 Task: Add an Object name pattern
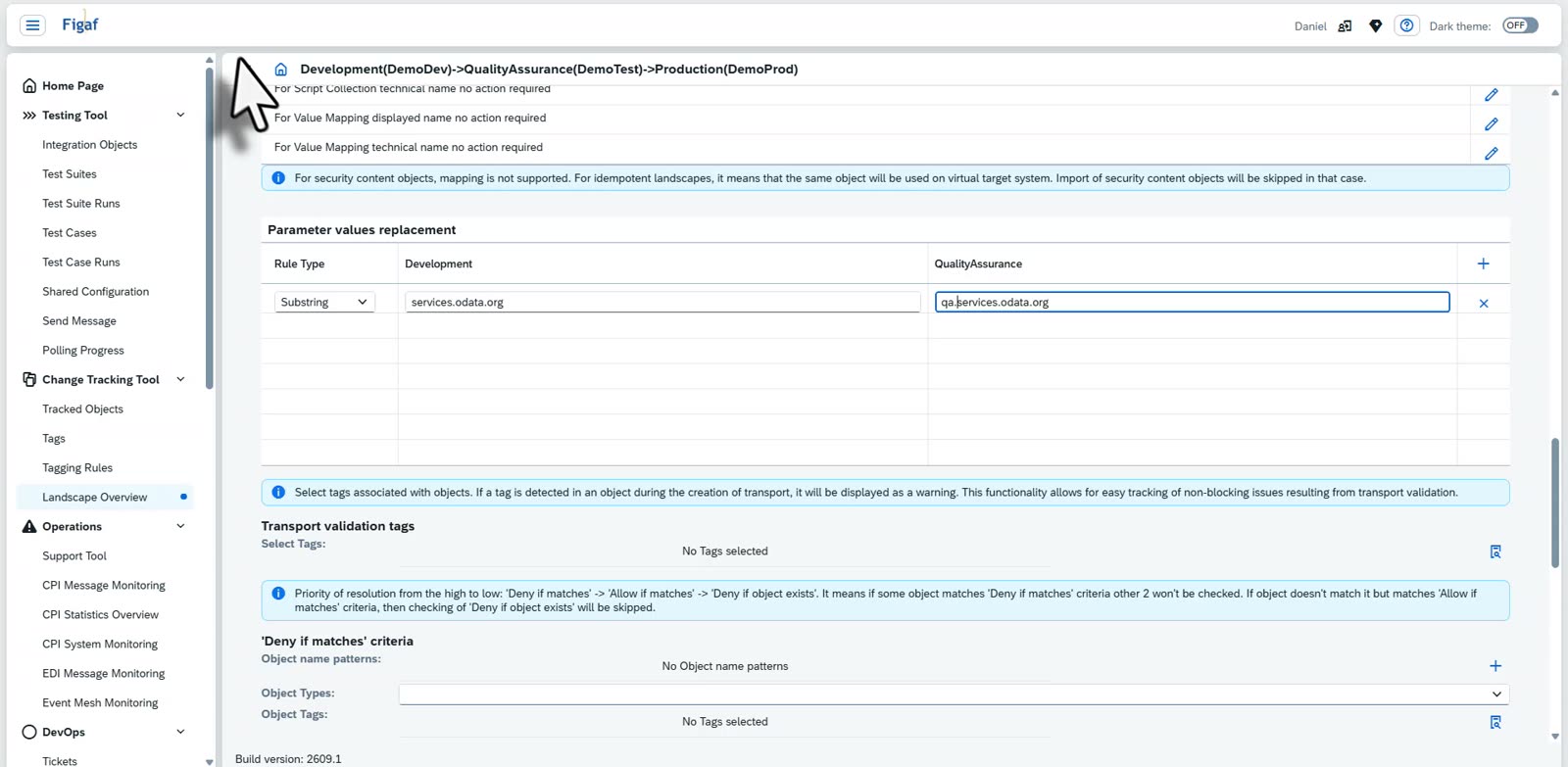[1495, 666]
